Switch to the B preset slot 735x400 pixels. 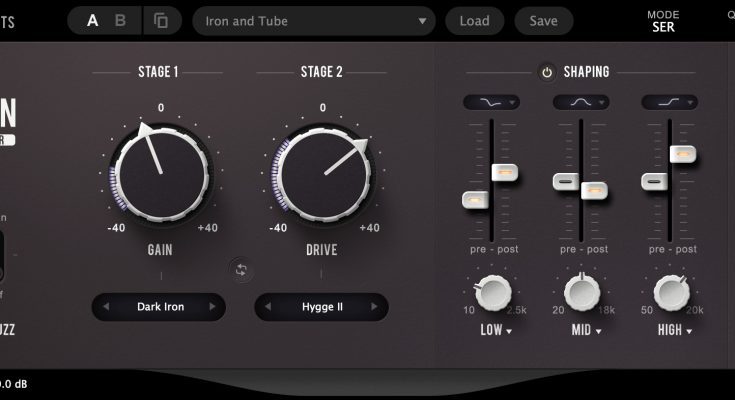click(121, 20)
